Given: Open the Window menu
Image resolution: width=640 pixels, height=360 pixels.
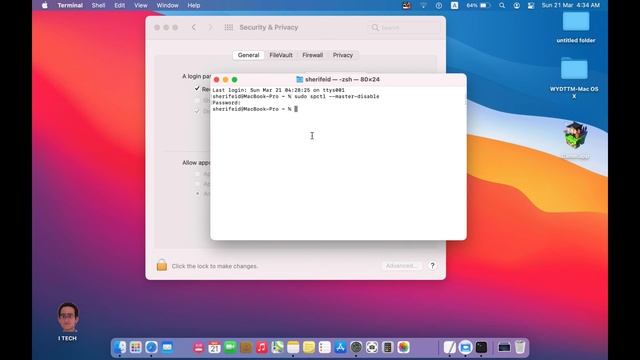Looking at the screenshot, I should click(167, 5).
